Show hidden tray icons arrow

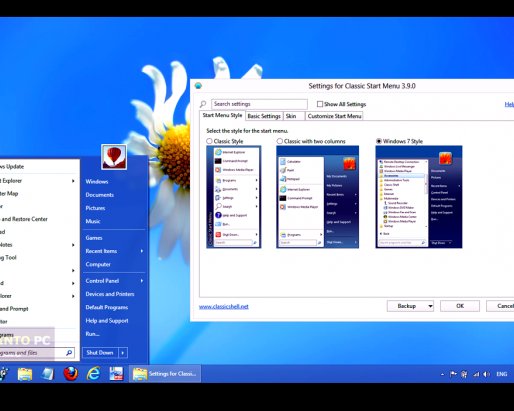[442, 374]
